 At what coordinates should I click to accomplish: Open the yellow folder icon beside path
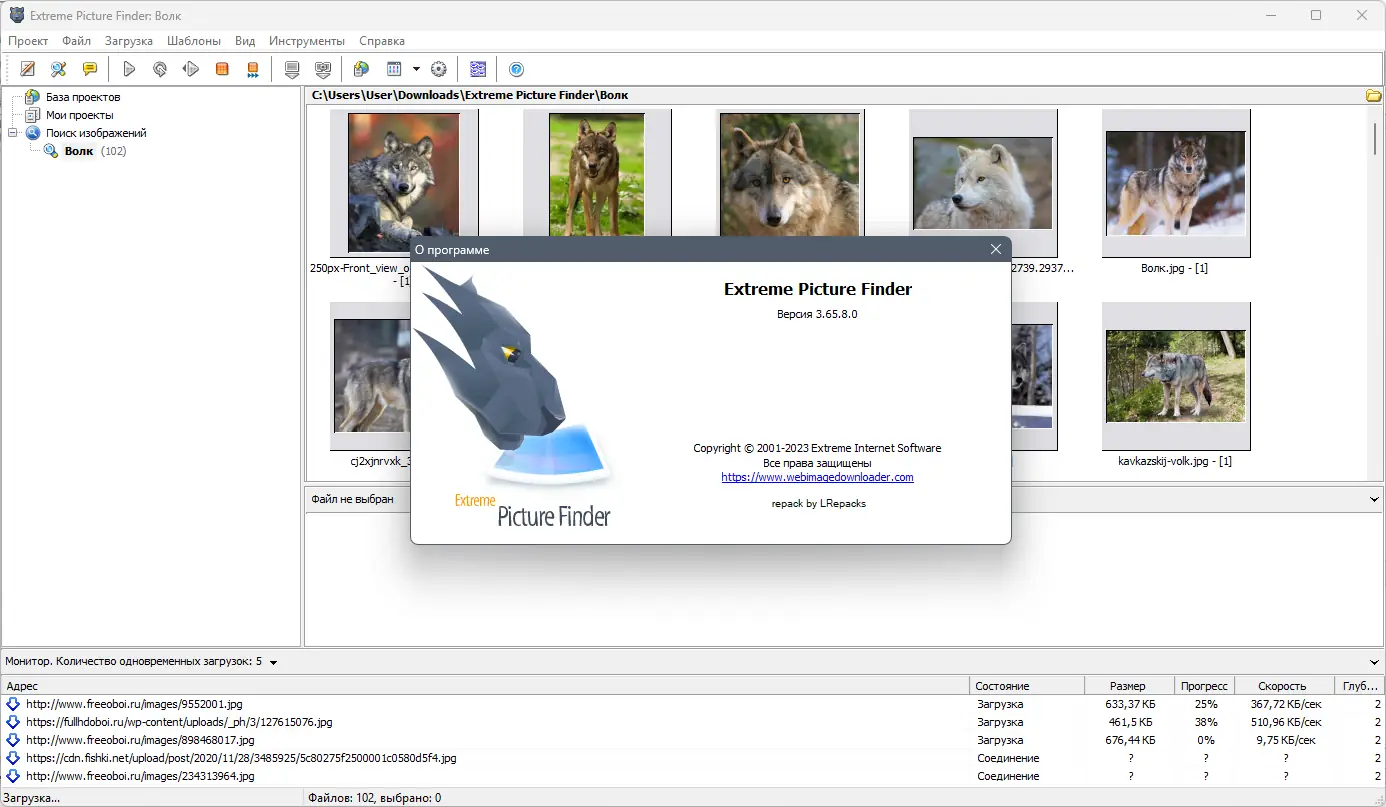(x=1374, y=95)
